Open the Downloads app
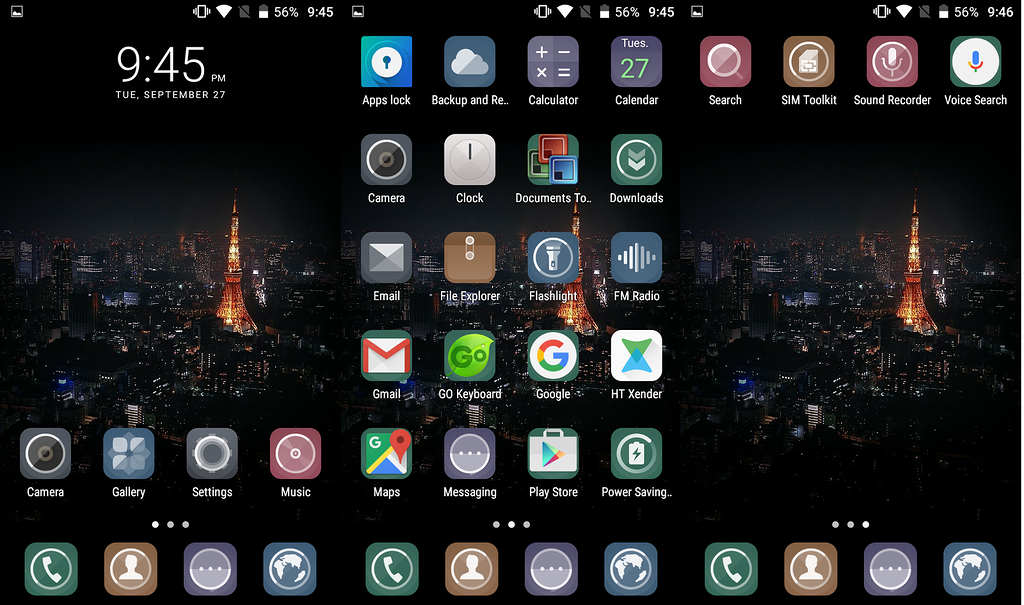This screenshot has height=605, width=1024. [636, 160]
